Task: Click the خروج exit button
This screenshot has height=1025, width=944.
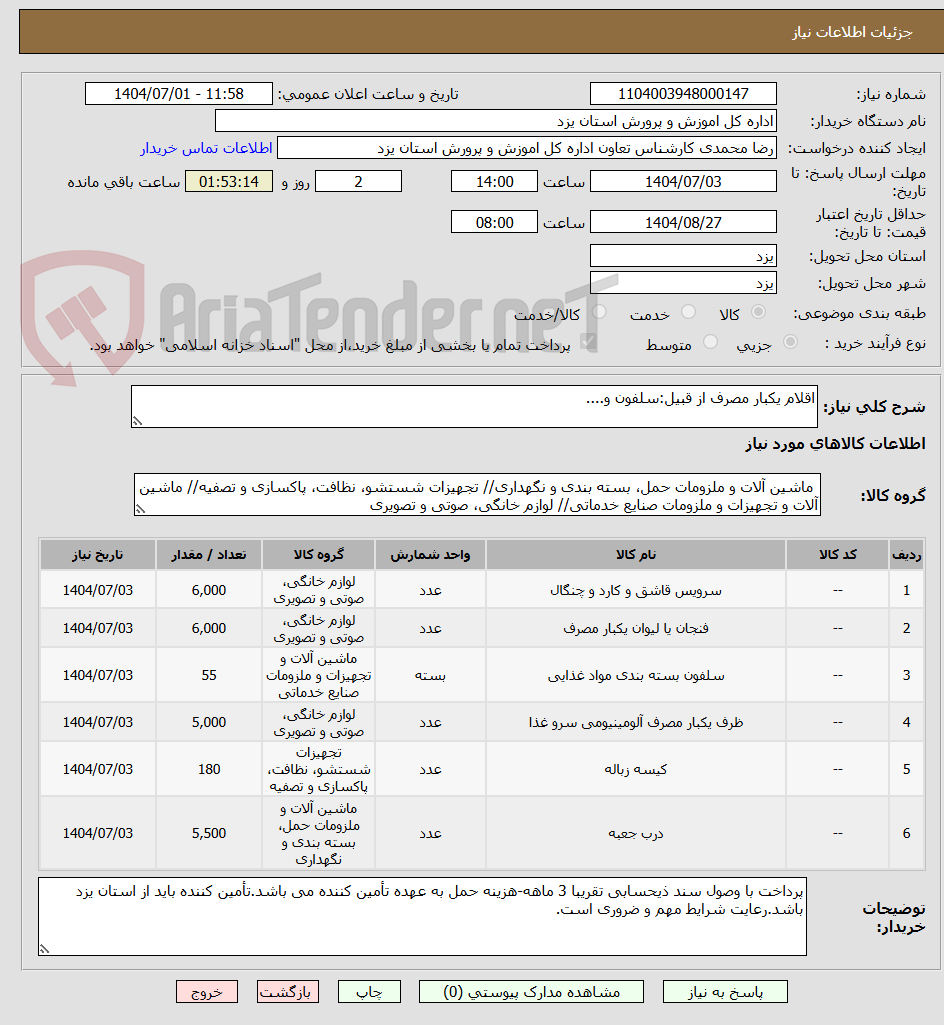Action: point(207,992)
